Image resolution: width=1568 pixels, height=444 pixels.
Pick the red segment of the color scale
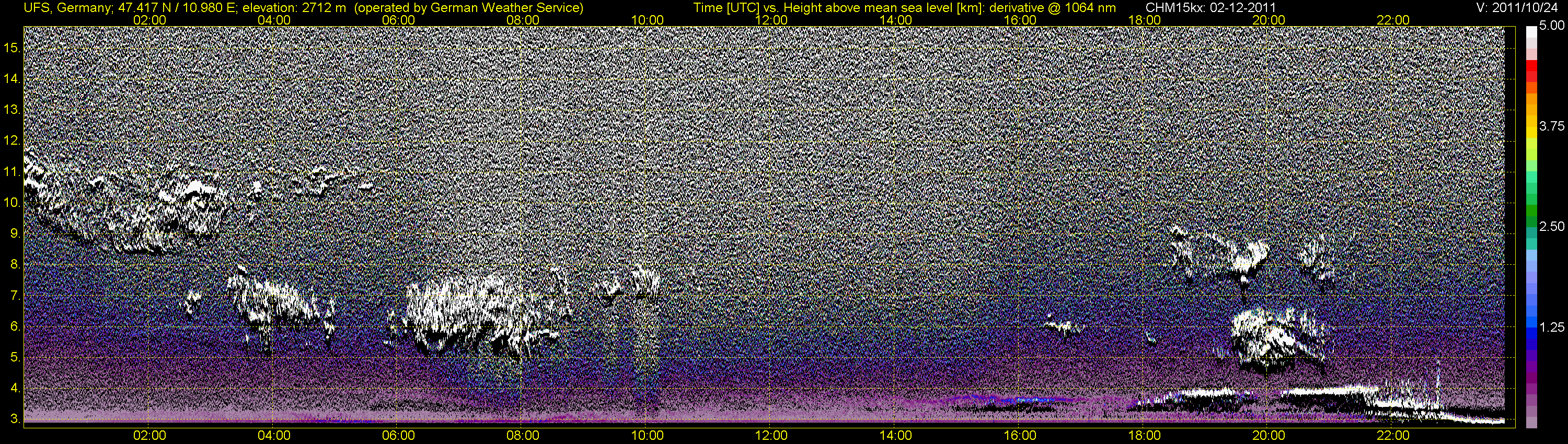(1531, 65)
